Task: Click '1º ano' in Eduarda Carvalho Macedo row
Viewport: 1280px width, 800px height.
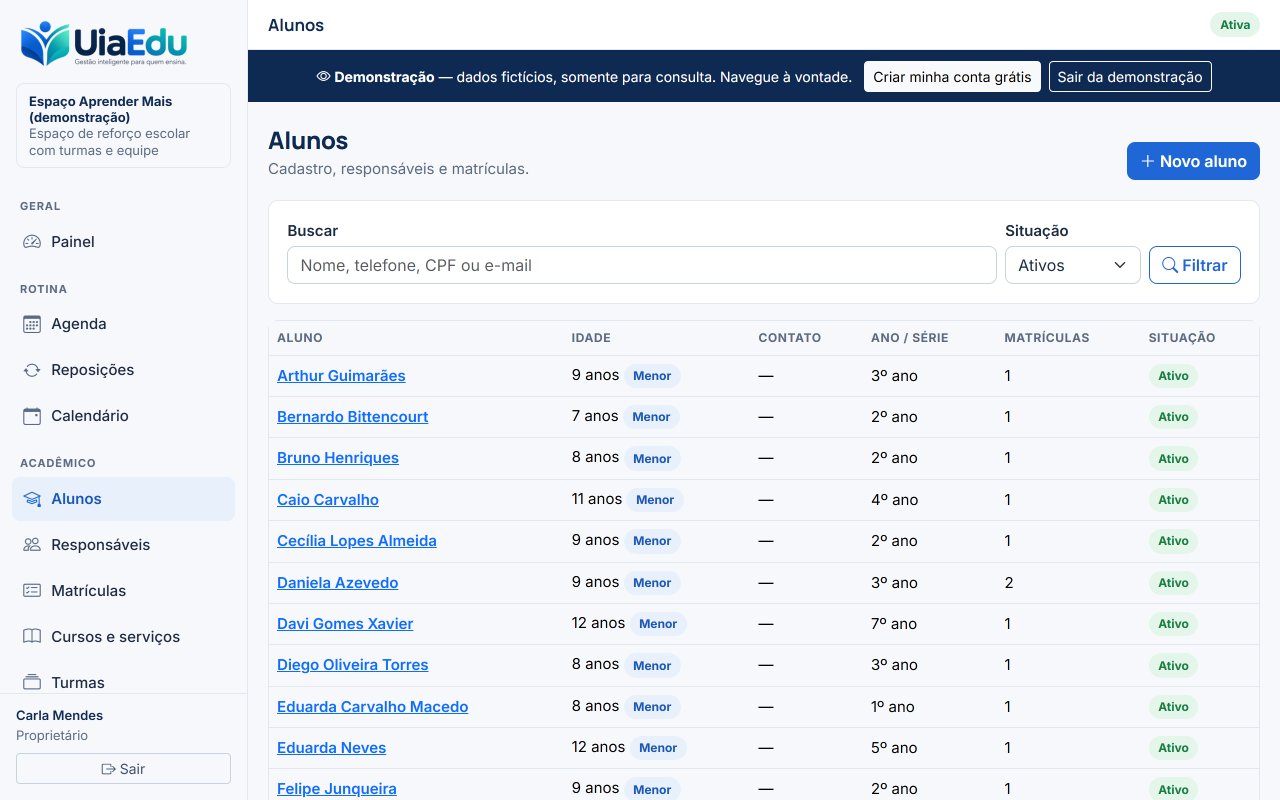Action: [x=893, y=707]
